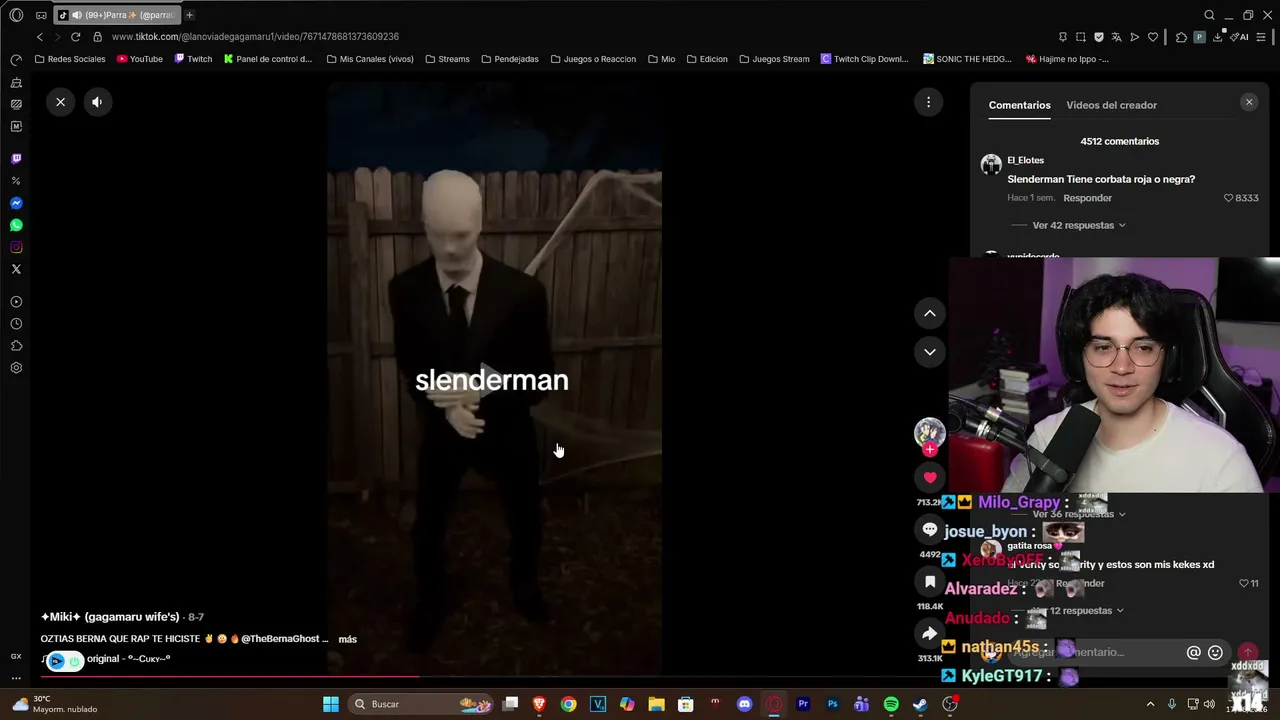Reload the page
Image resolution: width=1280 pixels, height=720 pixels.
[x=75, y=37]
